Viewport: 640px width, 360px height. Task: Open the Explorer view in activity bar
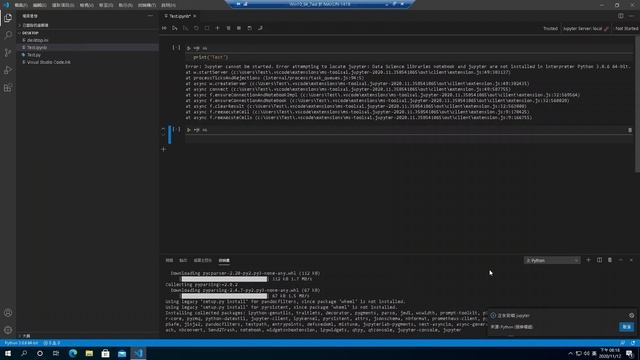8,18
